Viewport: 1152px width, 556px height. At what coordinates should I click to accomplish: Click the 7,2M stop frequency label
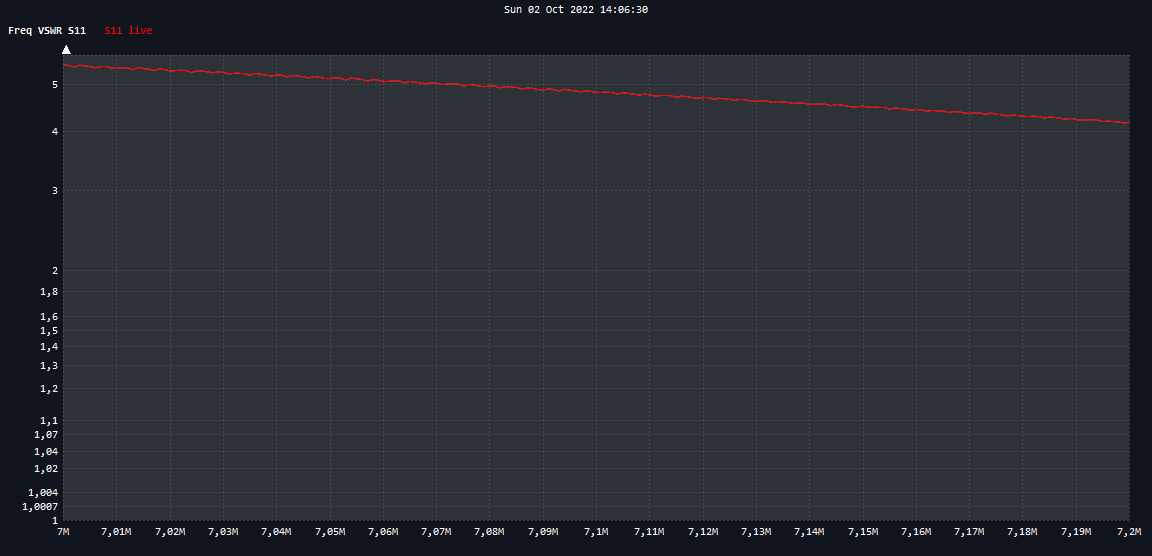(1129, 532)
